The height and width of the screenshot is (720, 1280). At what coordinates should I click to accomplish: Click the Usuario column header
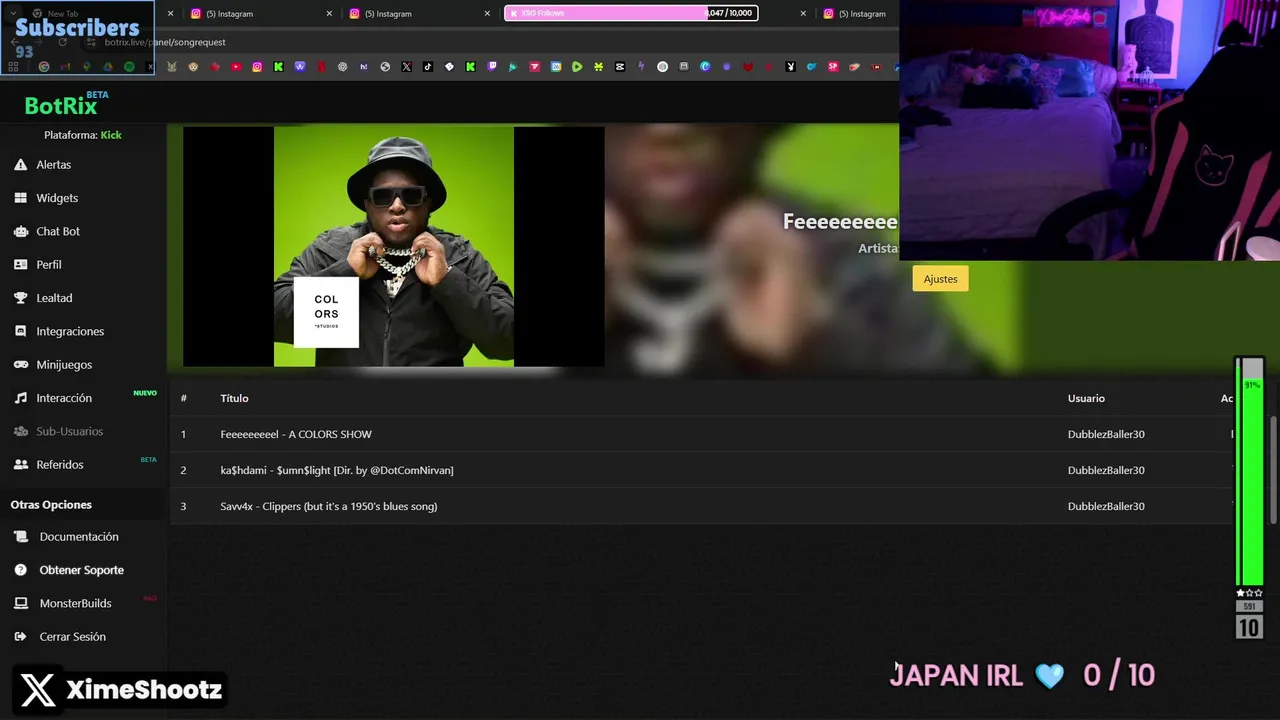pyautogui.click(x=1086, y=398)
